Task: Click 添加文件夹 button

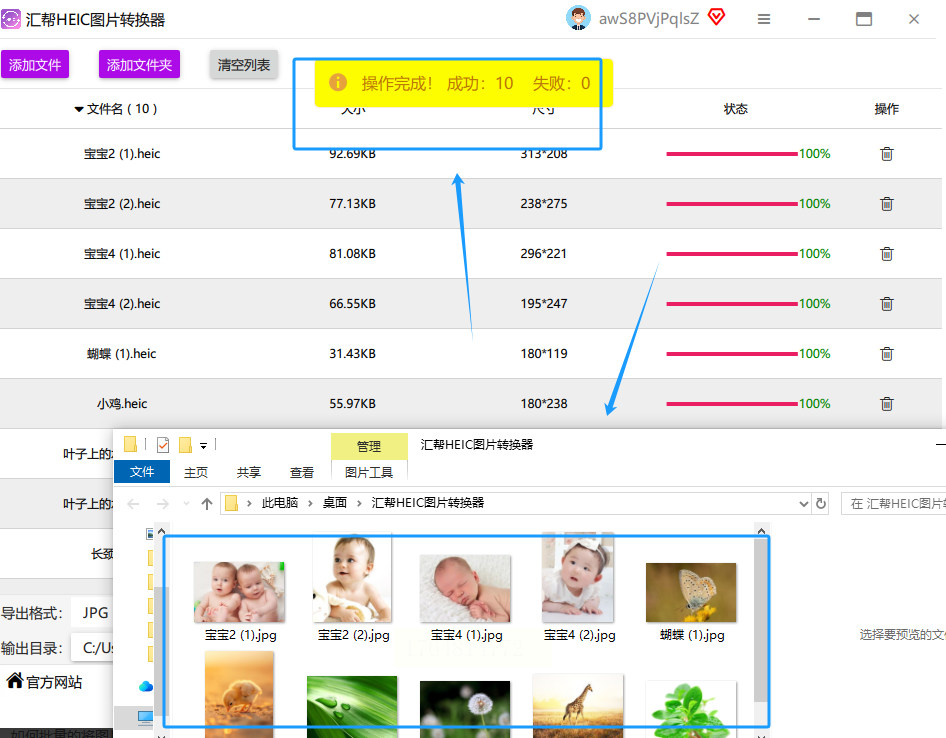Action: (139, 65)
